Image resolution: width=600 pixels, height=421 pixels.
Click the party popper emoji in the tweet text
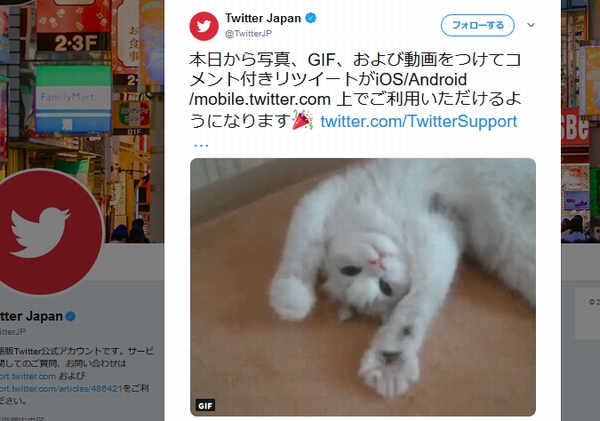tap(303, 120)
